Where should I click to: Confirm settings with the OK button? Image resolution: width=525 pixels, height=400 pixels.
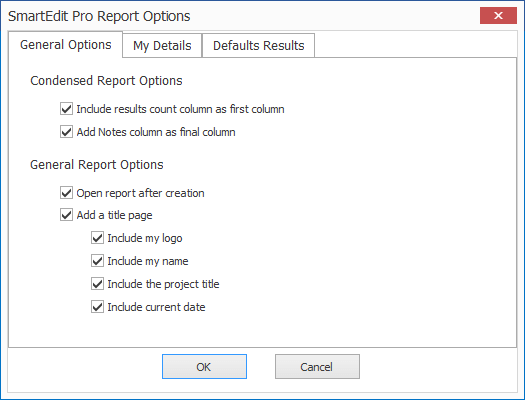(204, 367)
